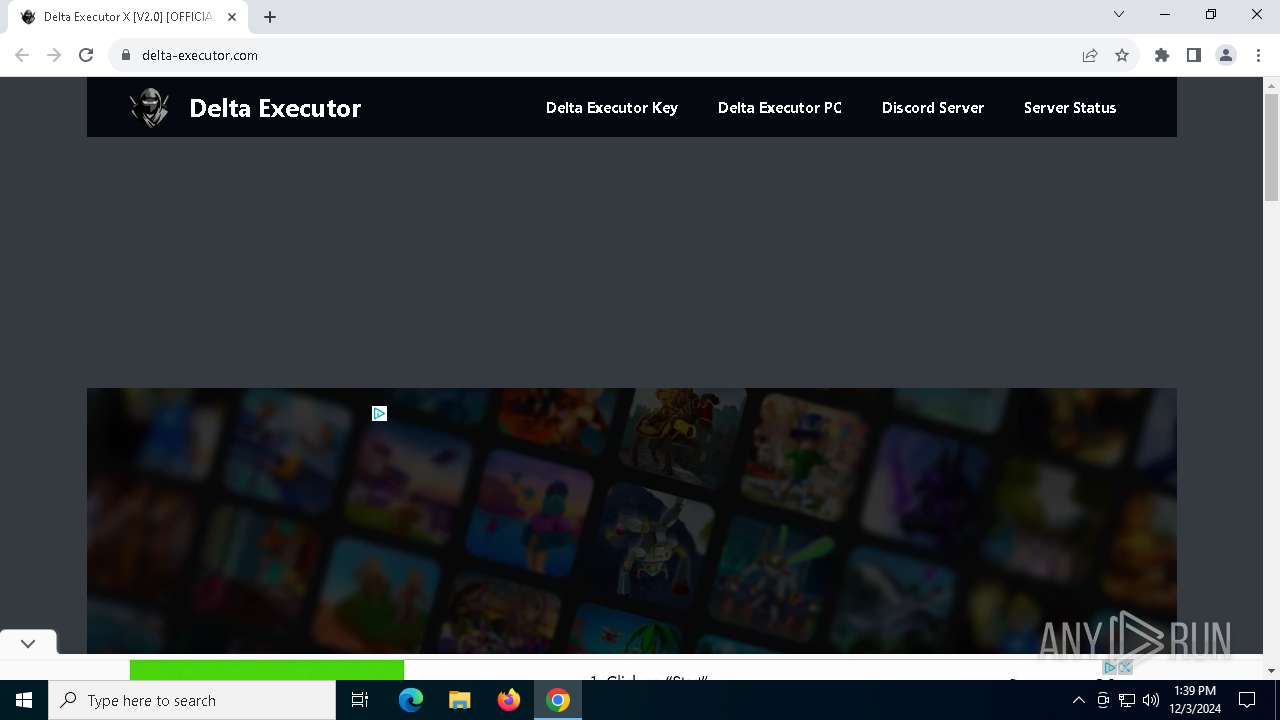Open AdChoices info on bottom ad

pos(1110,667)
